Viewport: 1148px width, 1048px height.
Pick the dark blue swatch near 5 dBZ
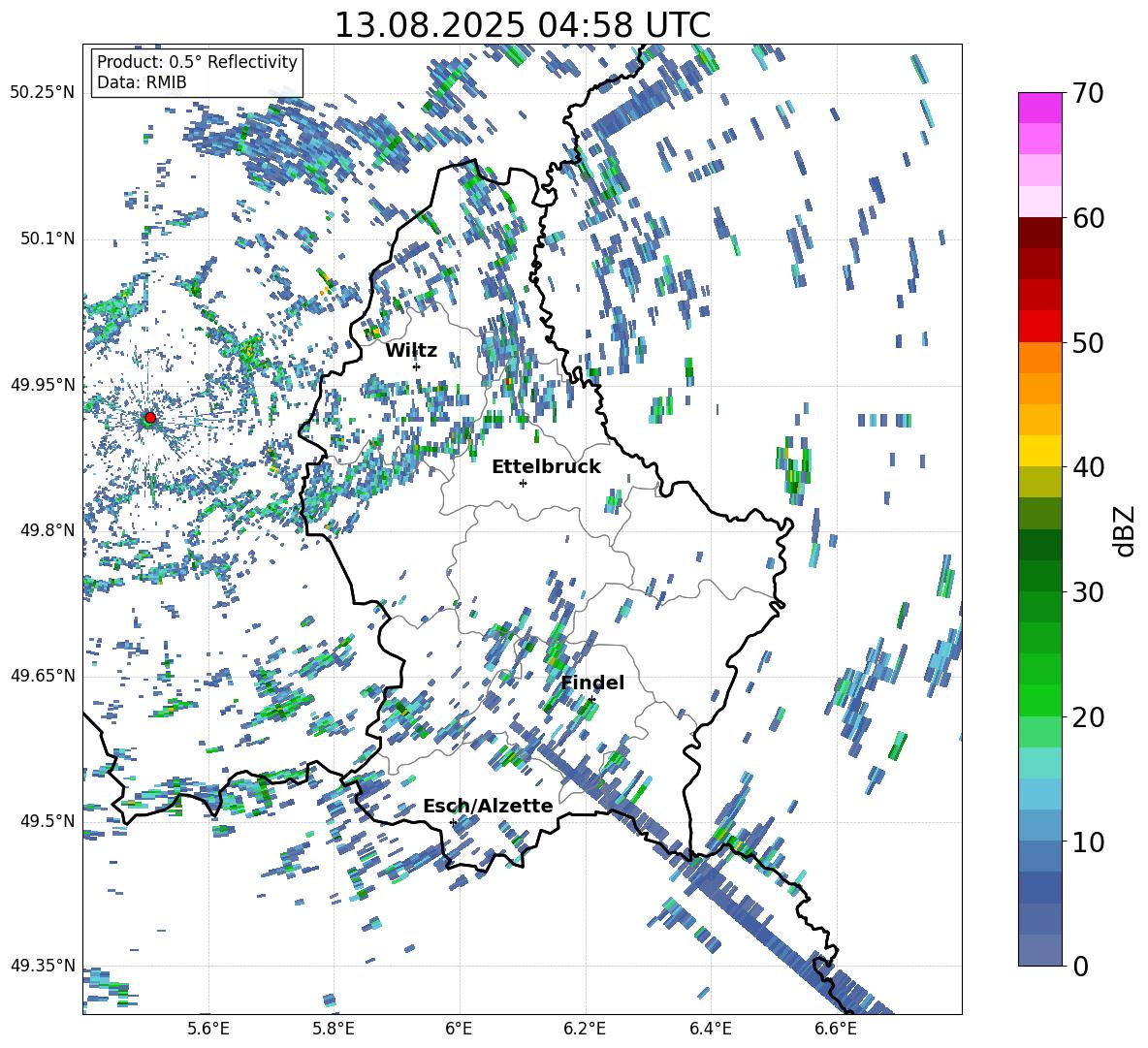tap(1039, 888)
